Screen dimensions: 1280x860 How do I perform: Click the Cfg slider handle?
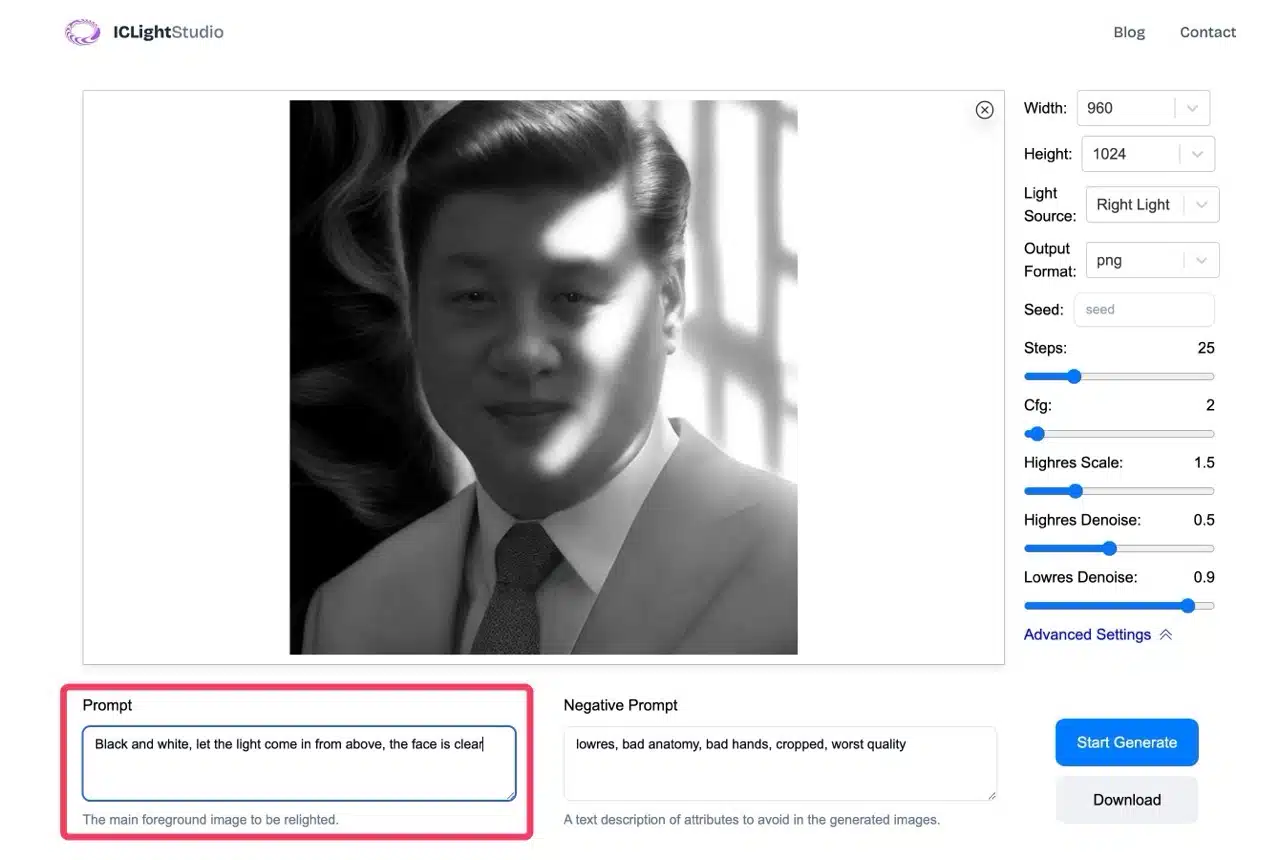[1037, 434]
